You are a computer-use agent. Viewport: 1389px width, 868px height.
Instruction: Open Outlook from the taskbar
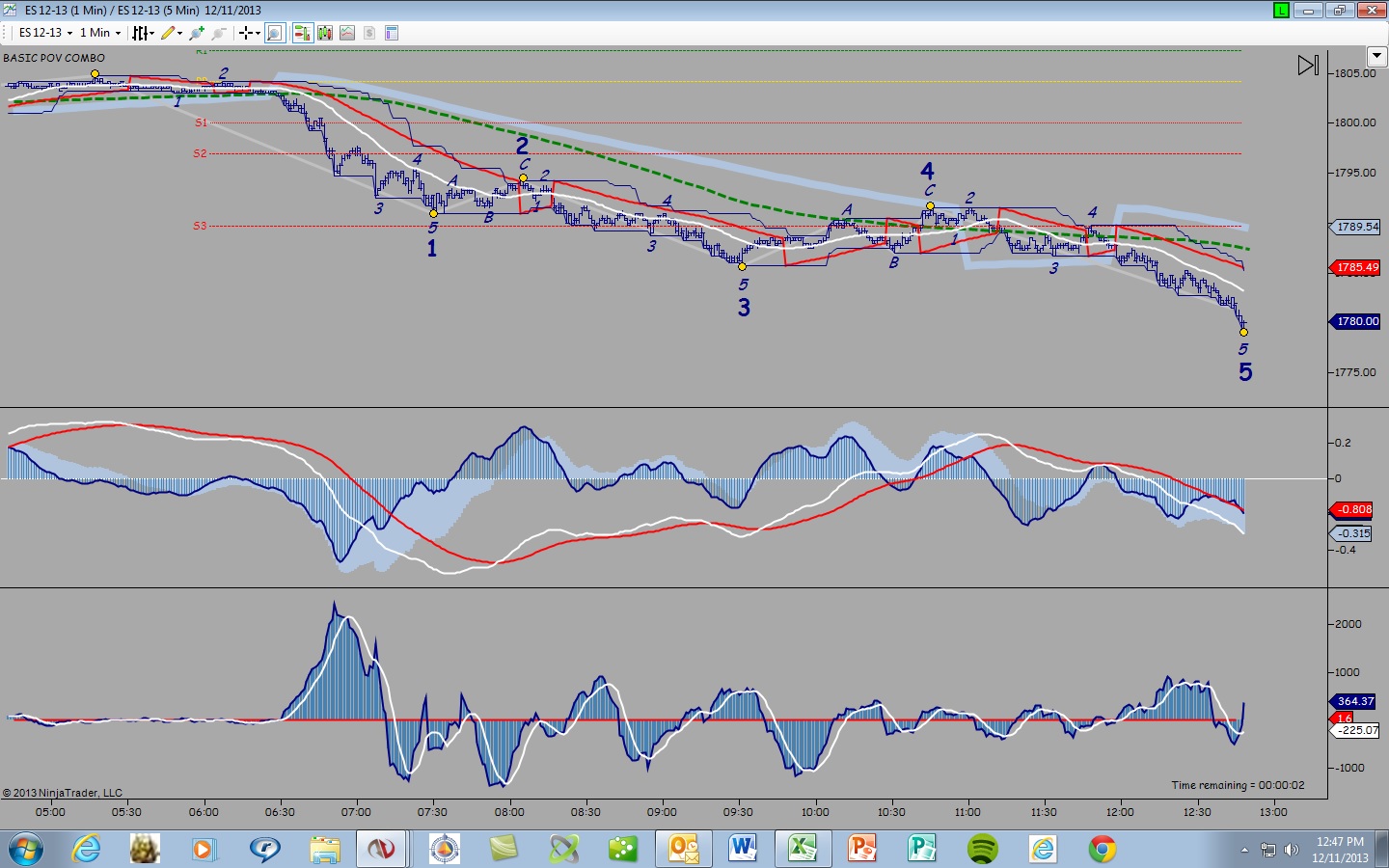(x=684, y=850)
